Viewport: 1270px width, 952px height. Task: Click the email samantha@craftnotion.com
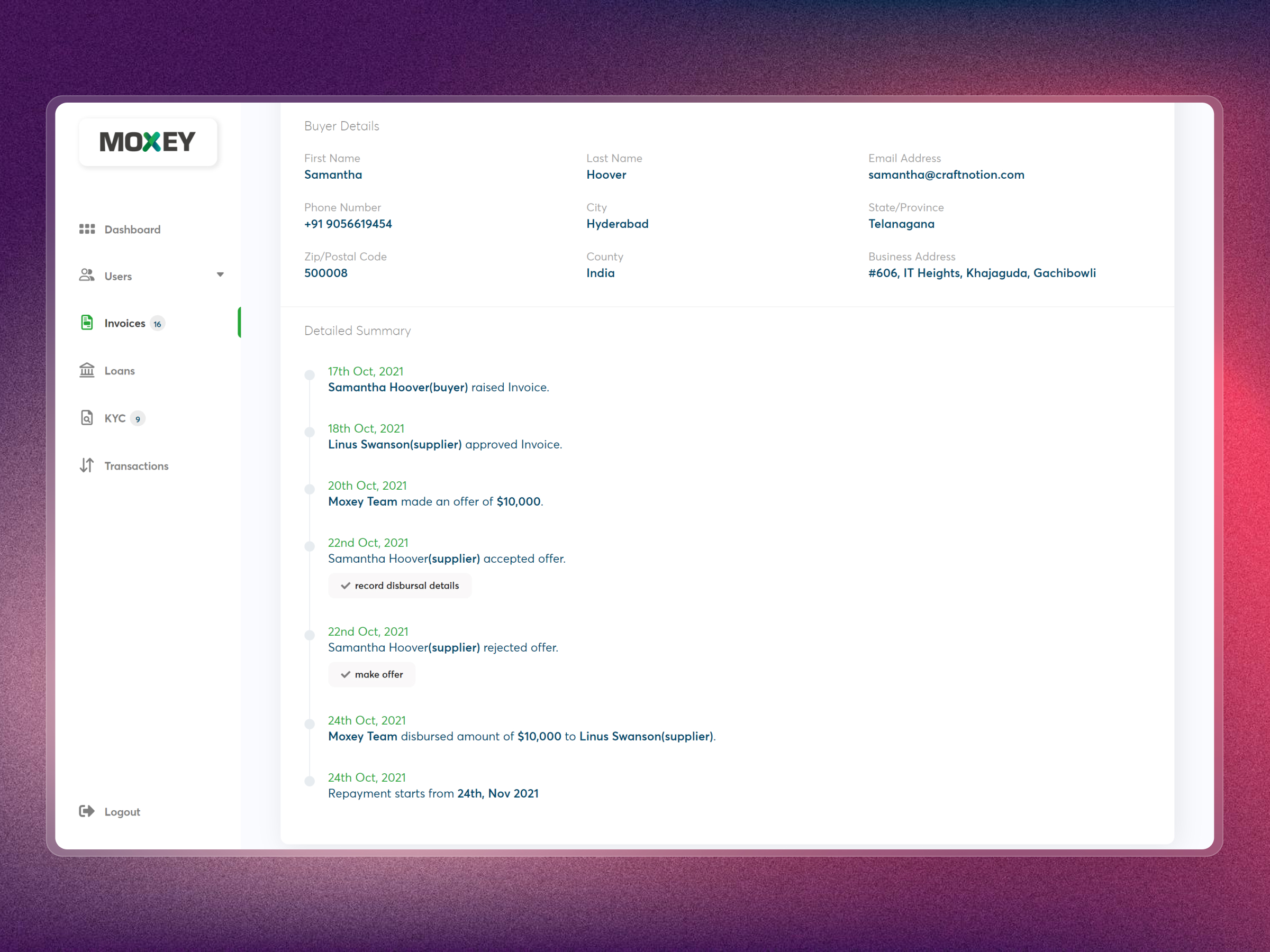coord(946,175)
